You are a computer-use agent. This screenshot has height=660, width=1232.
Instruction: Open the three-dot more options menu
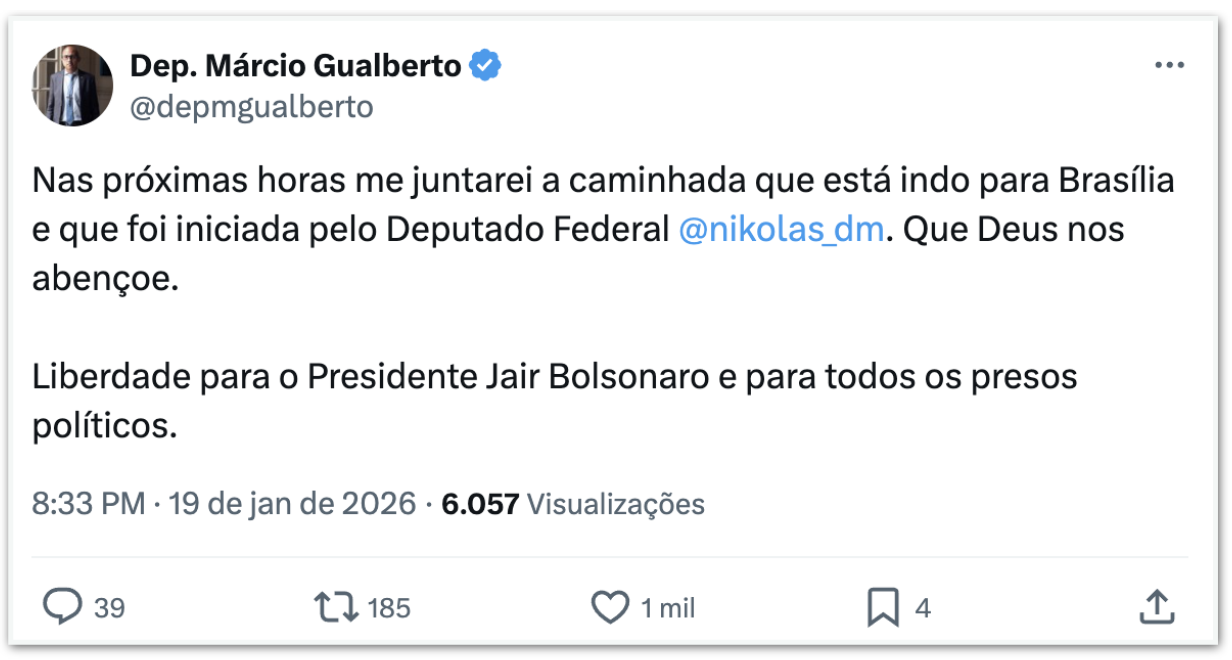(x=1169, y=66)
